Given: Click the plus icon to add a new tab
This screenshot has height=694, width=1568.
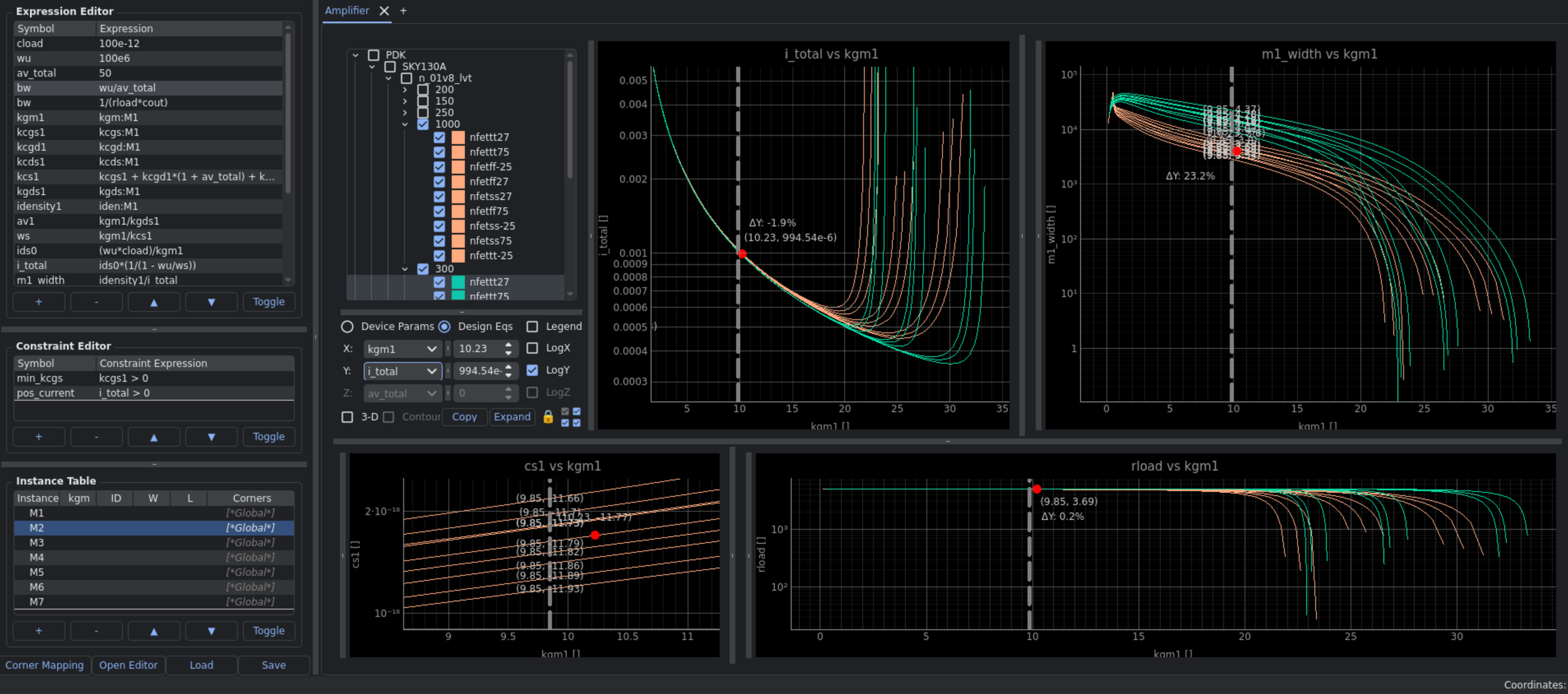Looking at the screenshot, I should (403, 11).
